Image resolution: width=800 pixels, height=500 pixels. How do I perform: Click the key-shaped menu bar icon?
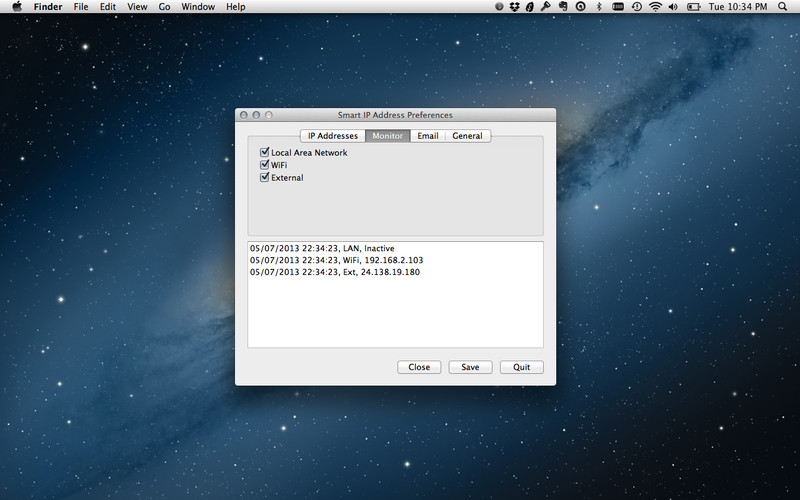point(545,6)
